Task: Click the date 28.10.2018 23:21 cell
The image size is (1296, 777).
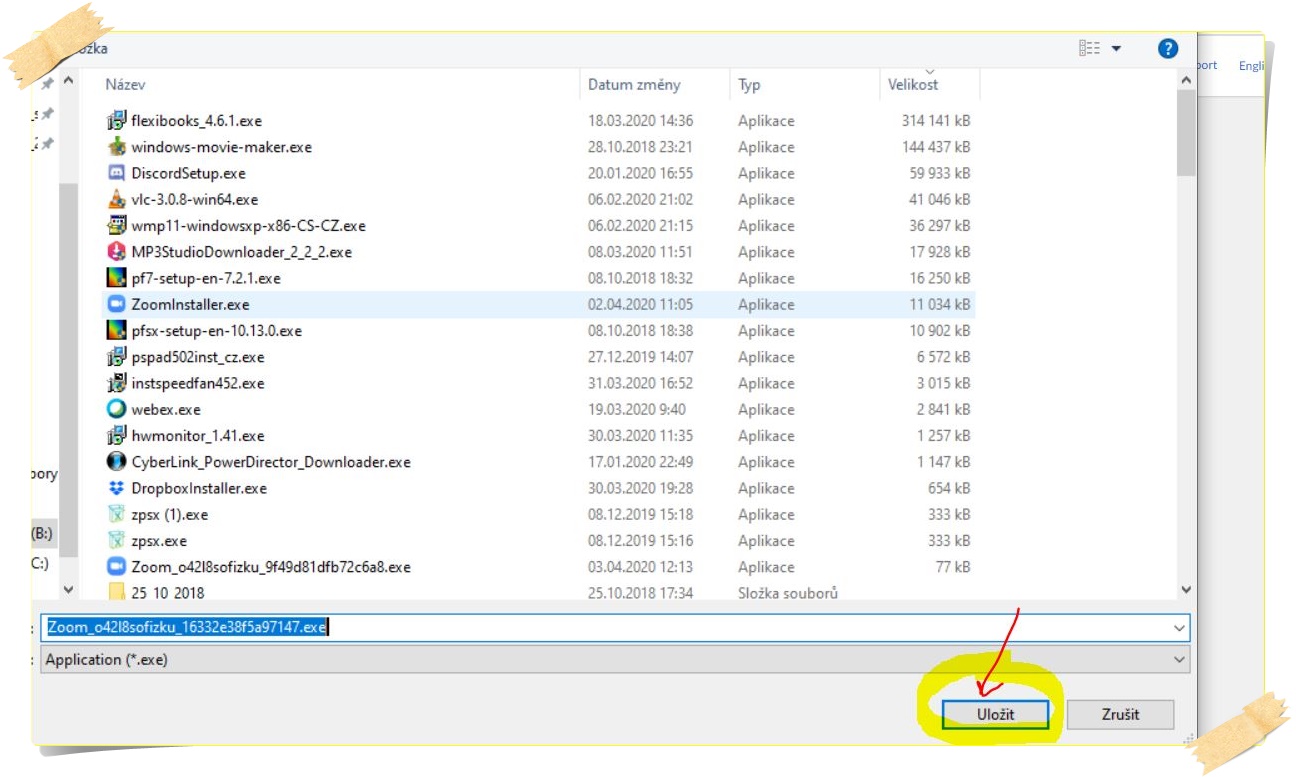Action: [640, 147]
